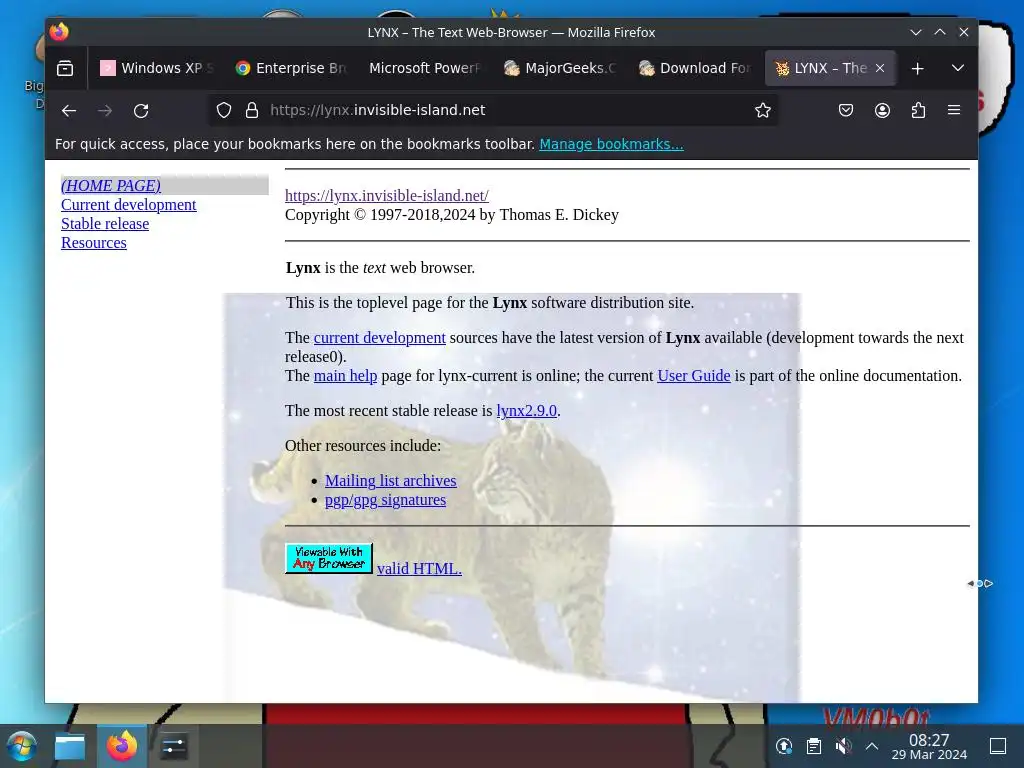This screenshot has height=768, width=1024.
Task: Open the system settings taskbar icon
Action: coord(173,746)
